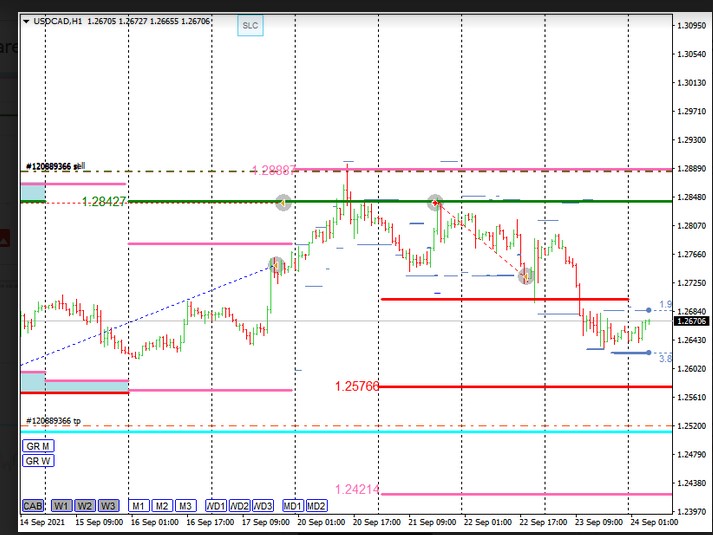Click the green 1.28427 level label

(x=104, y=202)
